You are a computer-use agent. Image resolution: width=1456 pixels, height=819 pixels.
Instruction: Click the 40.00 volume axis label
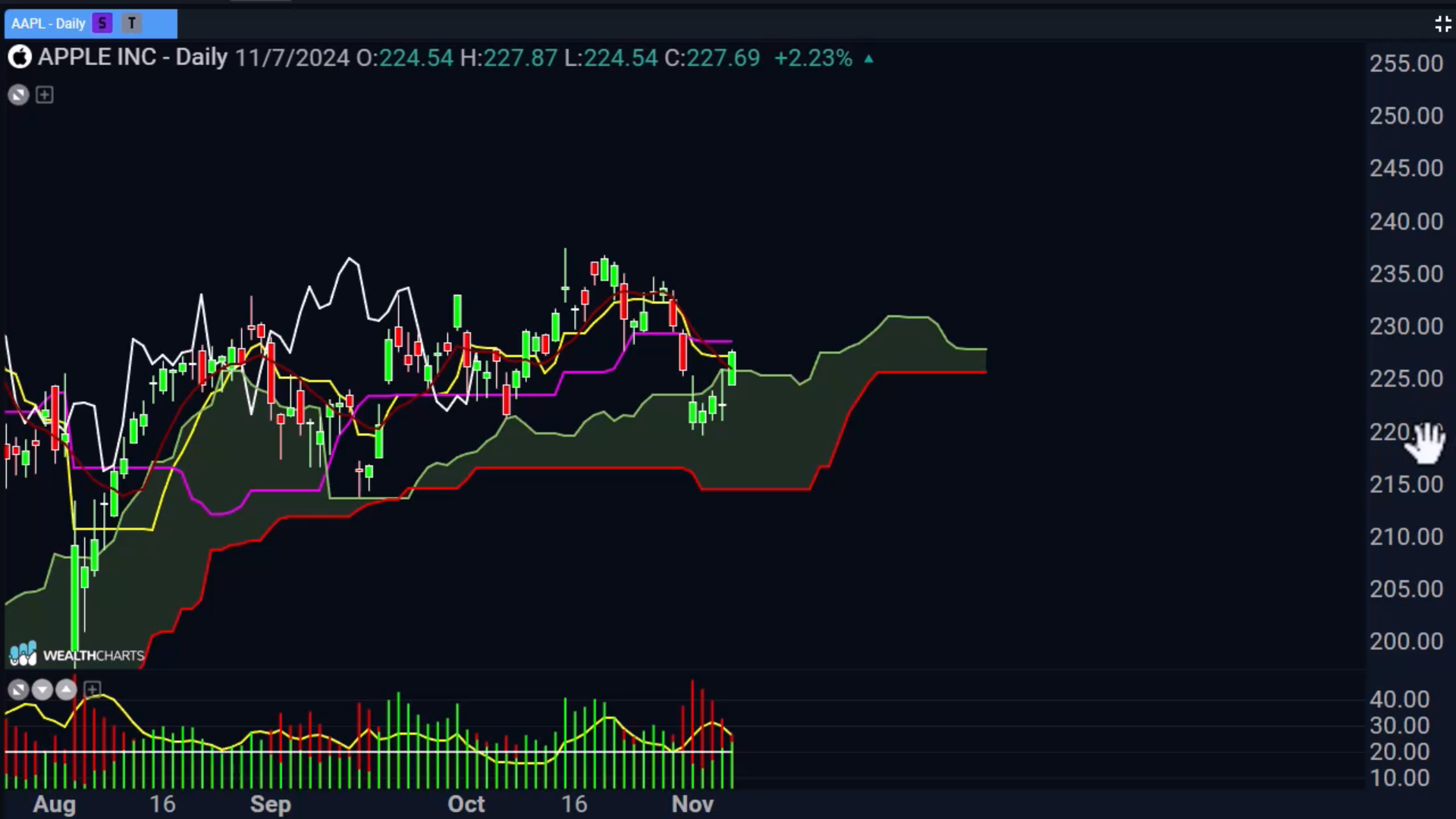(1399, 699)
